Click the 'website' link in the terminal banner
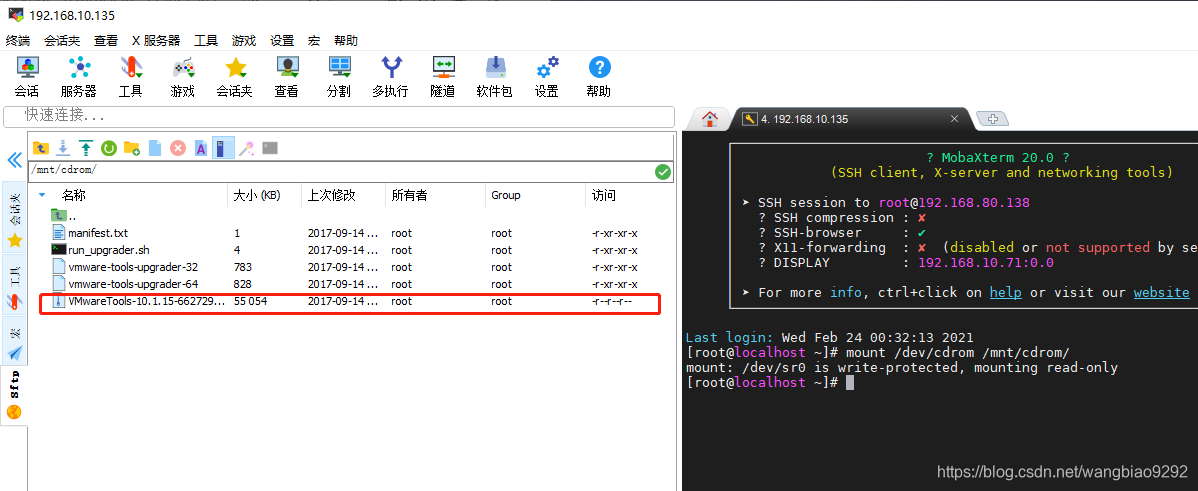The image size is (1198, 491). tap(1161, 292)
